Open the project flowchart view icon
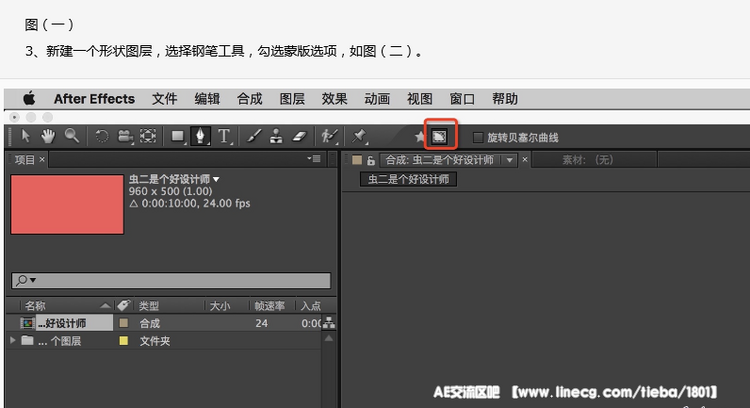Viewport: 750px width, 408px height. pyautogui.click(x=329, y=323)
